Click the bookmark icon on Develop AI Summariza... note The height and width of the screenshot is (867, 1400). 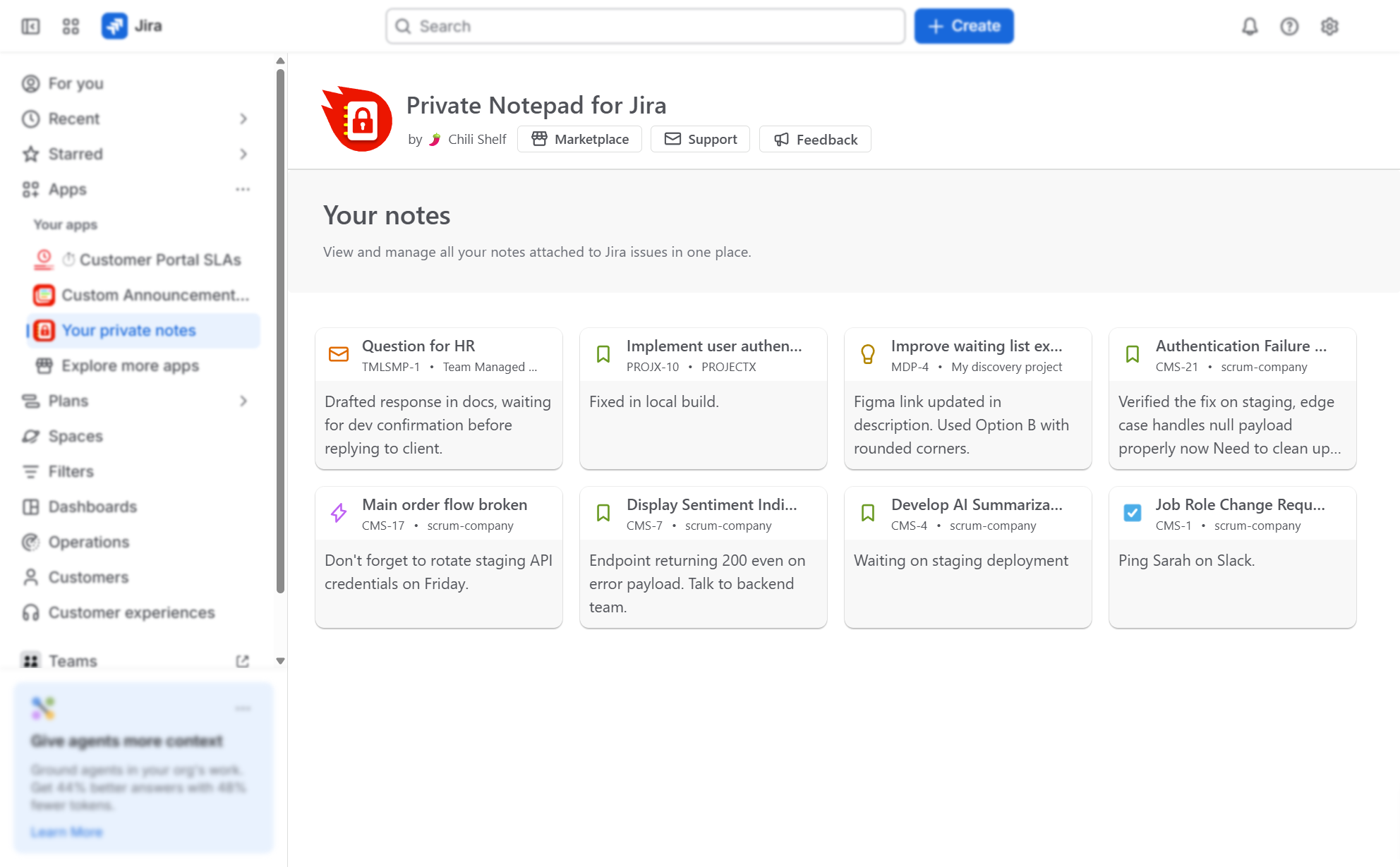tap(868, 513)
